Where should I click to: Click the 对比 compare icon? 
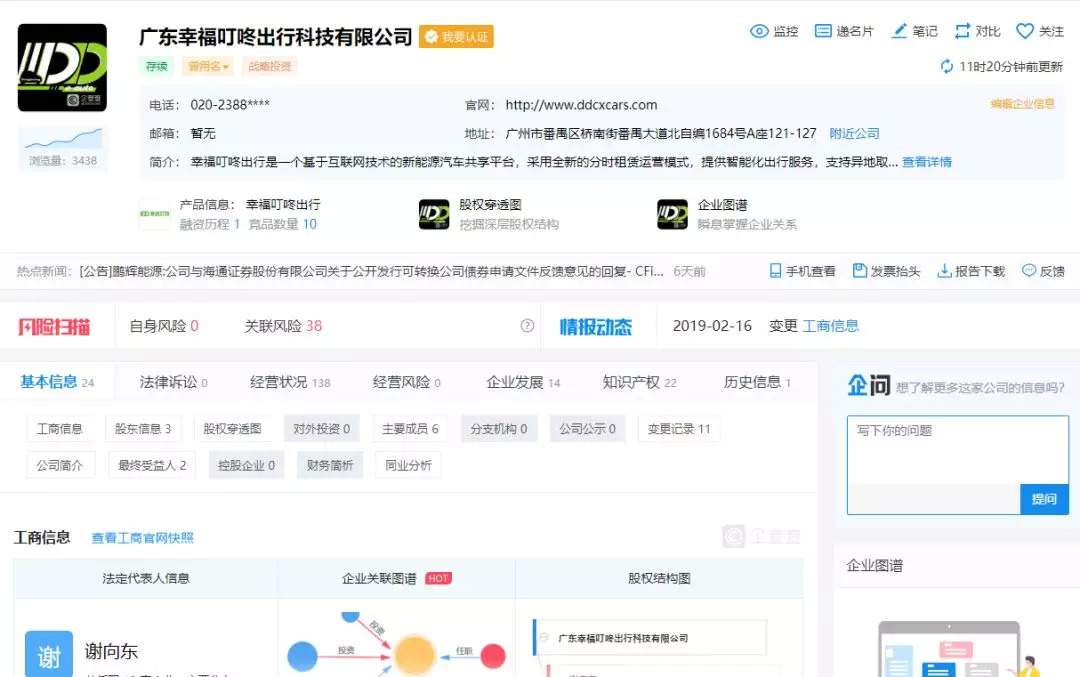tap(963, 31)
